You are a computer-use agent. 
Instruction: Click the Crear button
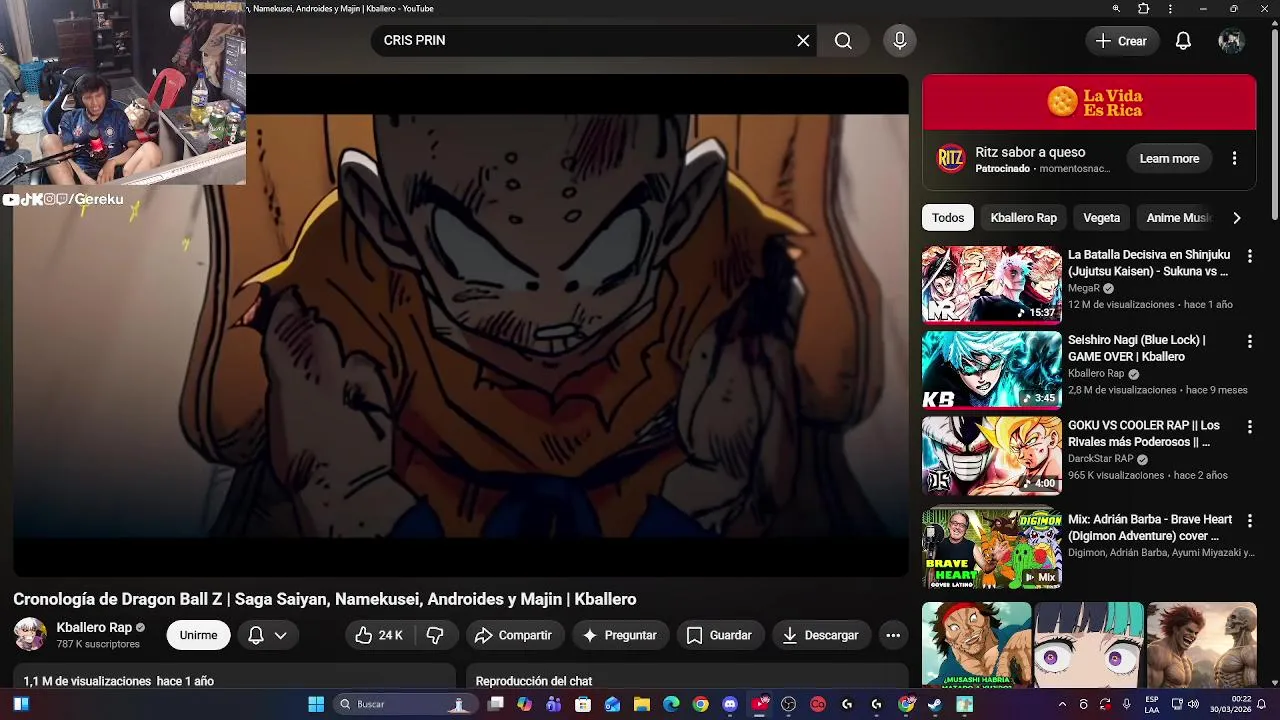click(x=1121, y=41)
